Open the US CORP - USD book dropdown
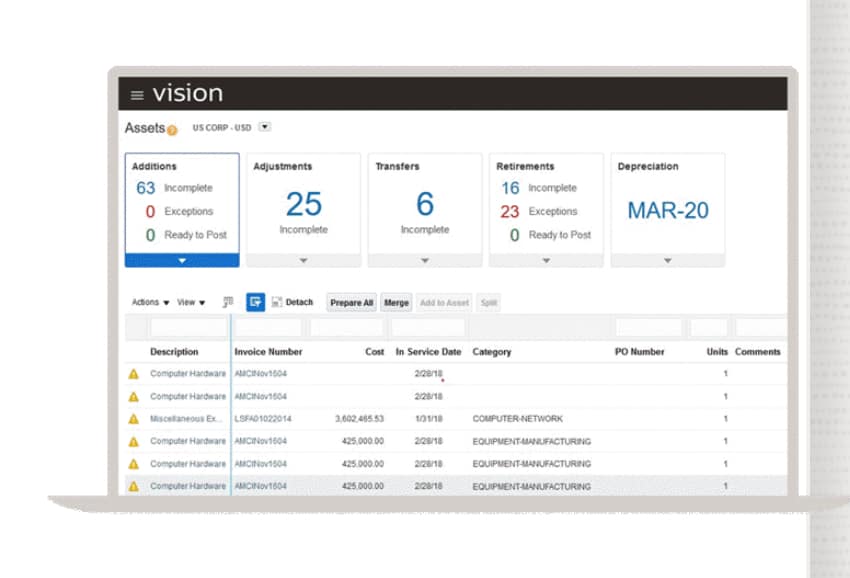The height and width of the screenshot is (578, 850). pos(265,127)
